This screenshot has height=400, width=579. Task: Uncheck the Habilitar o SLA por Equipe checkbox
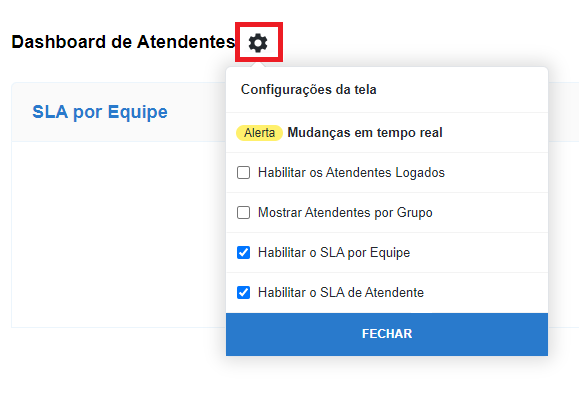click(243, 253)
